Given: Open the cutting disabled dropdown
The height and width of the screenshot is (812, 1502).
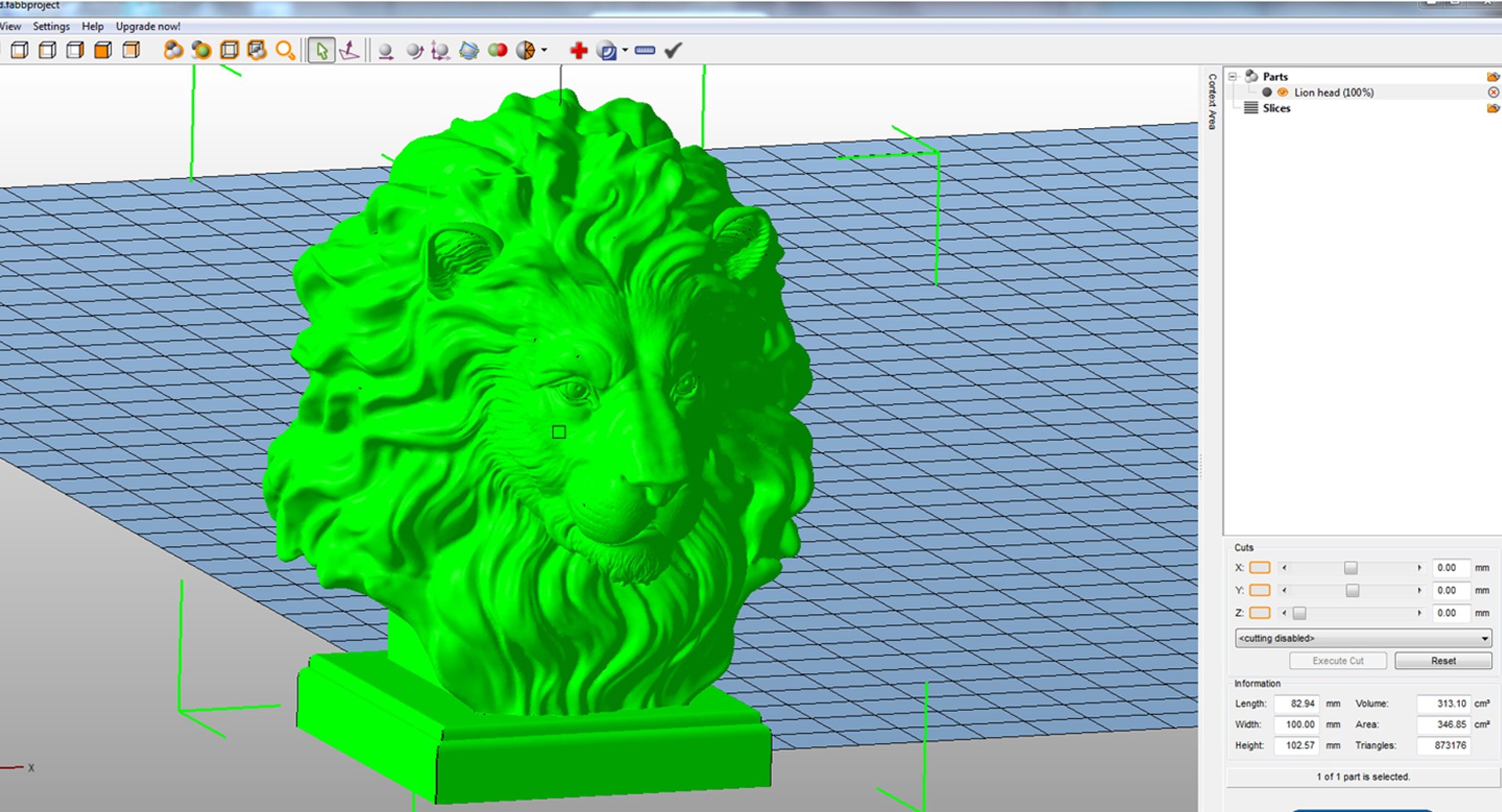Looking at the screenshot, I should tap(1364, 638).
